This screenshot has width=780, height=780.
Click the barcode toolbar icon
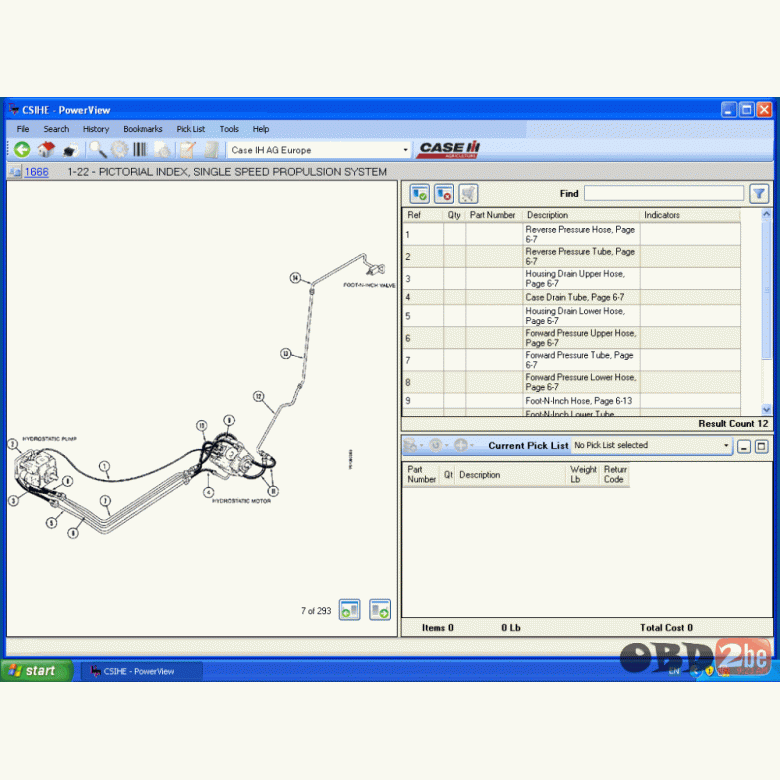point(140,150)
